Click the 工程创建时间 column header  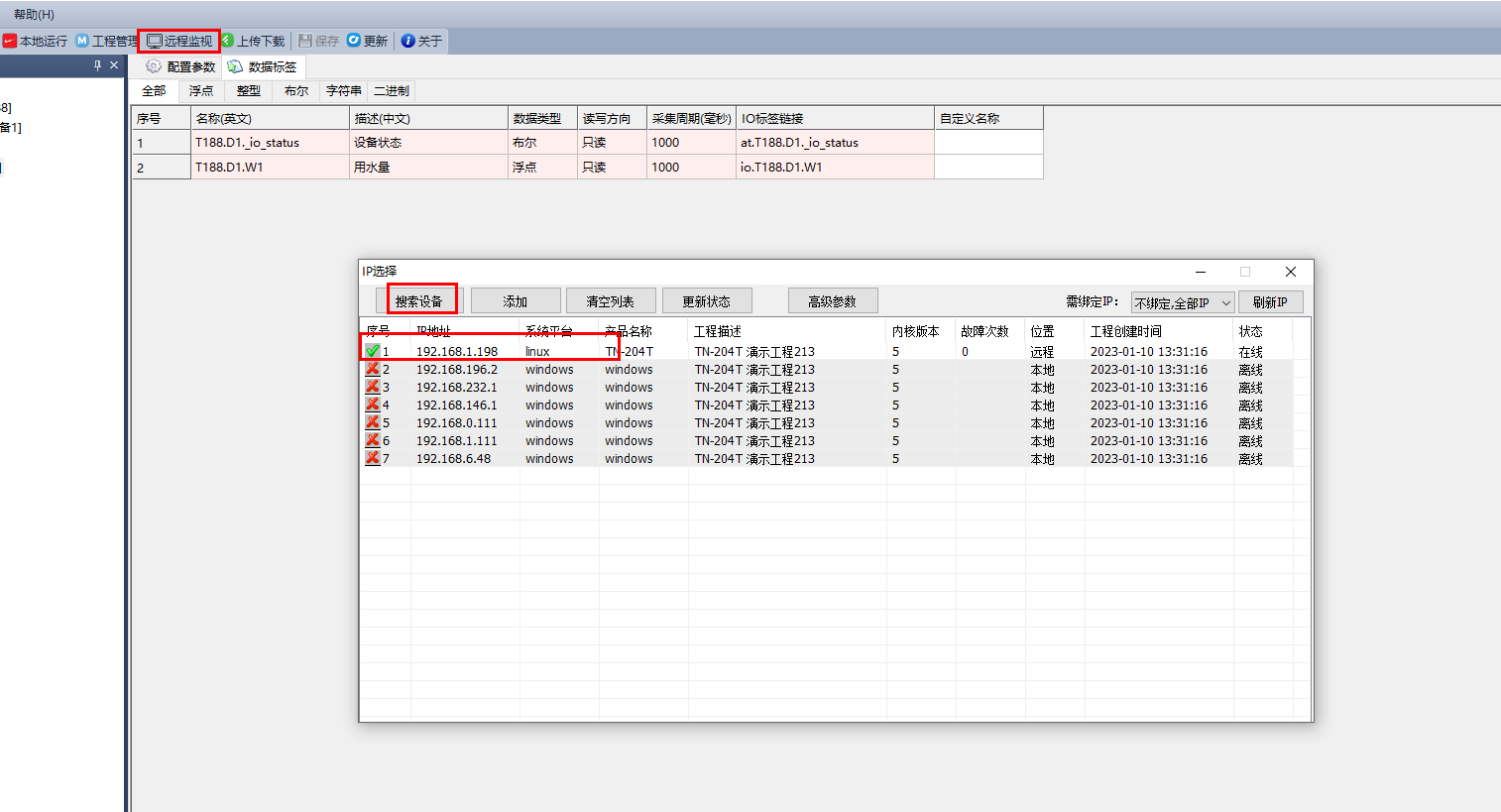[1159, 331]
